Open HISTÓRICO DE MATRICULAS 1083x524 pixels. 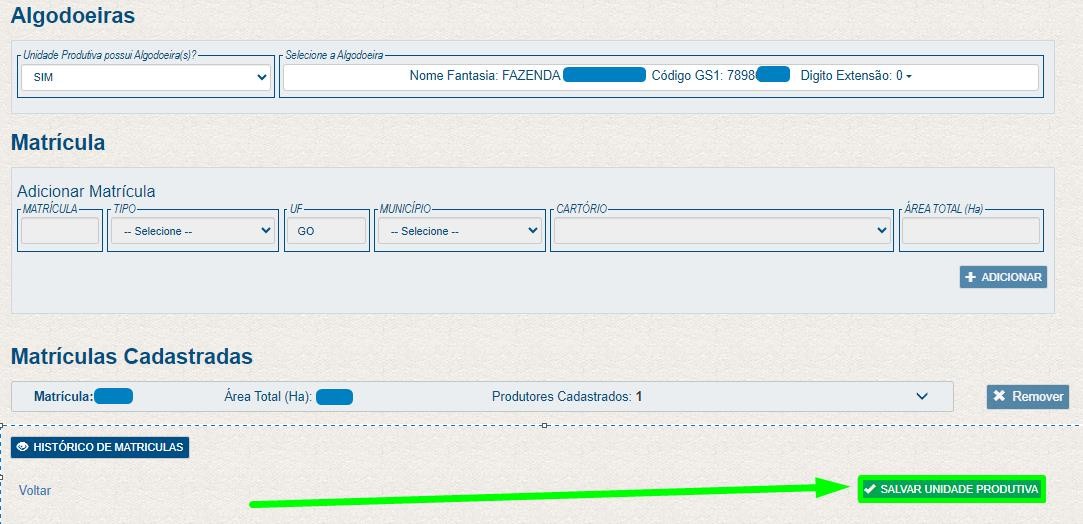[x=100, y=447]
